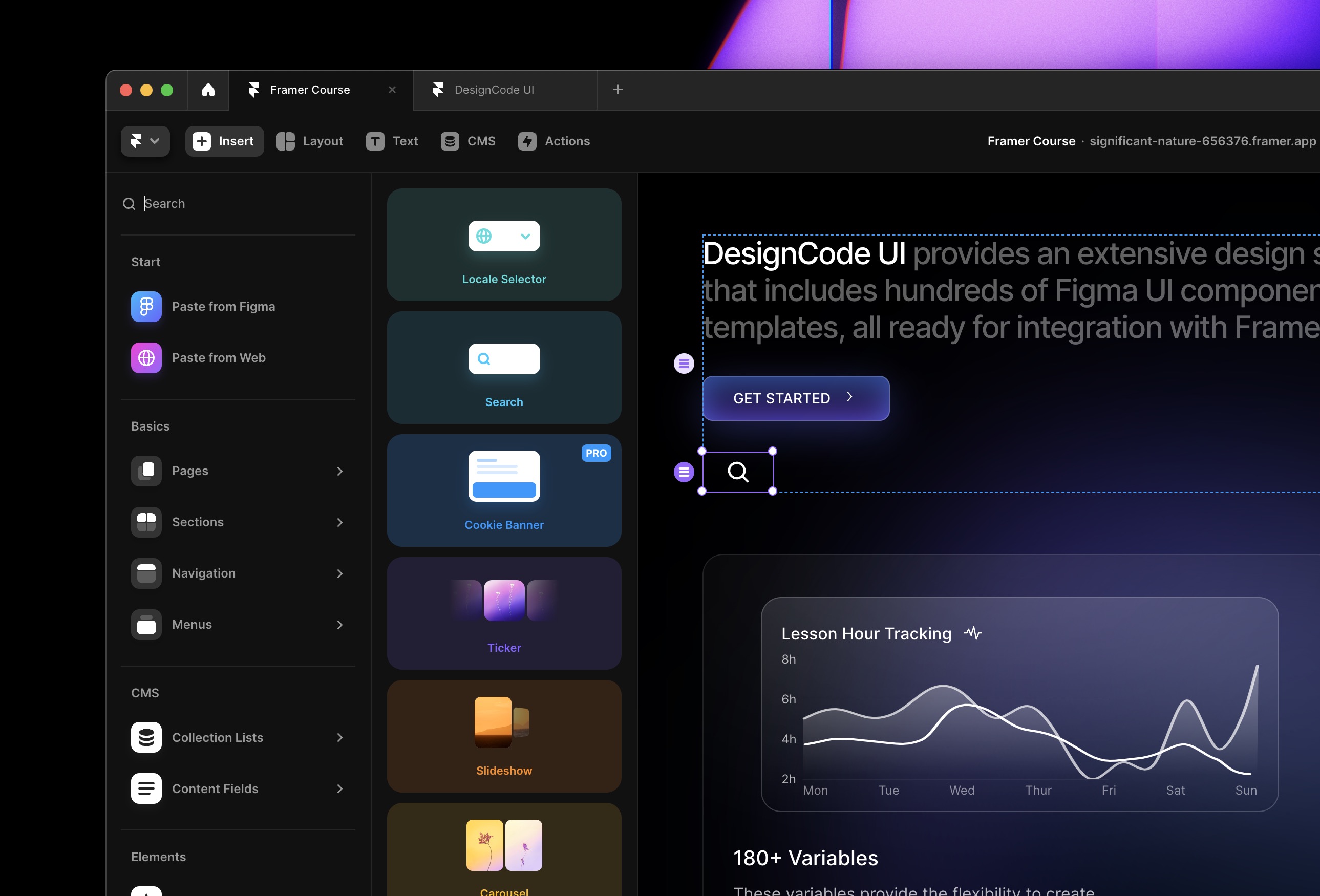Click the Lesson Hour Tracking title

pos(866,634)
